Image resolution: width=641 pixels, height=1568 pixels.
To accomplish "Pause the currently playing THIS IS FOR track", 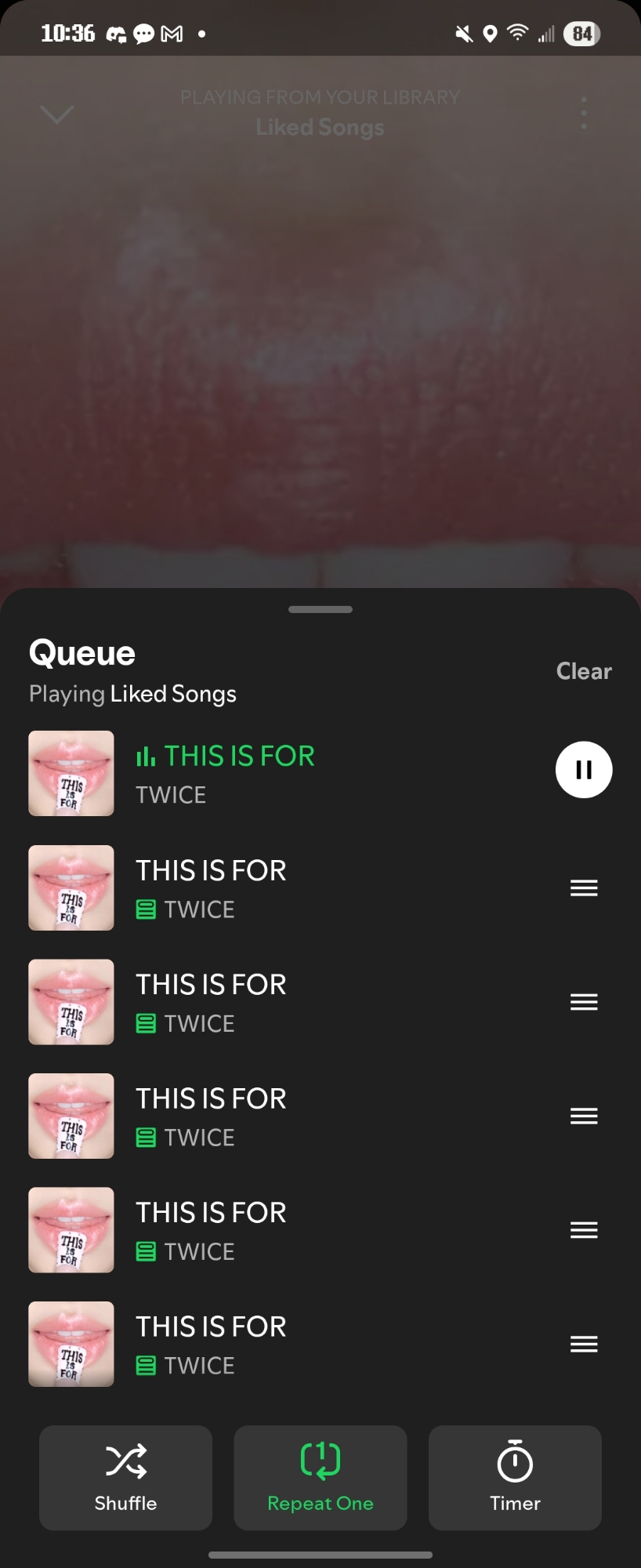I will point(584,770).
